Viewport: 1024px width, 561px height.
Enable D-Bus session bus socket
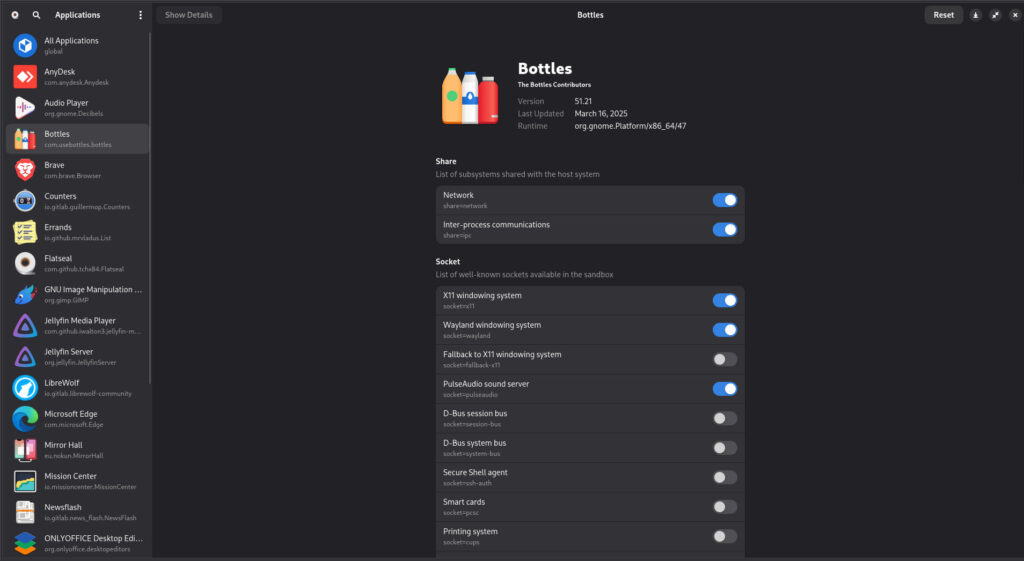coord(725,418)
